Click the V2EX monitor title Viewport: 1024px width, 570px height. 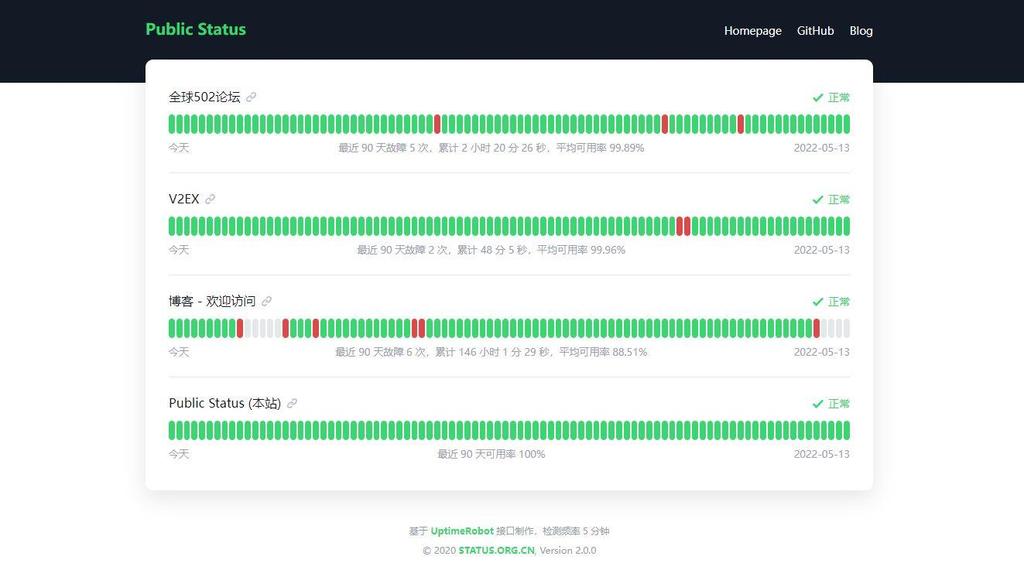(x=184, y=199)
